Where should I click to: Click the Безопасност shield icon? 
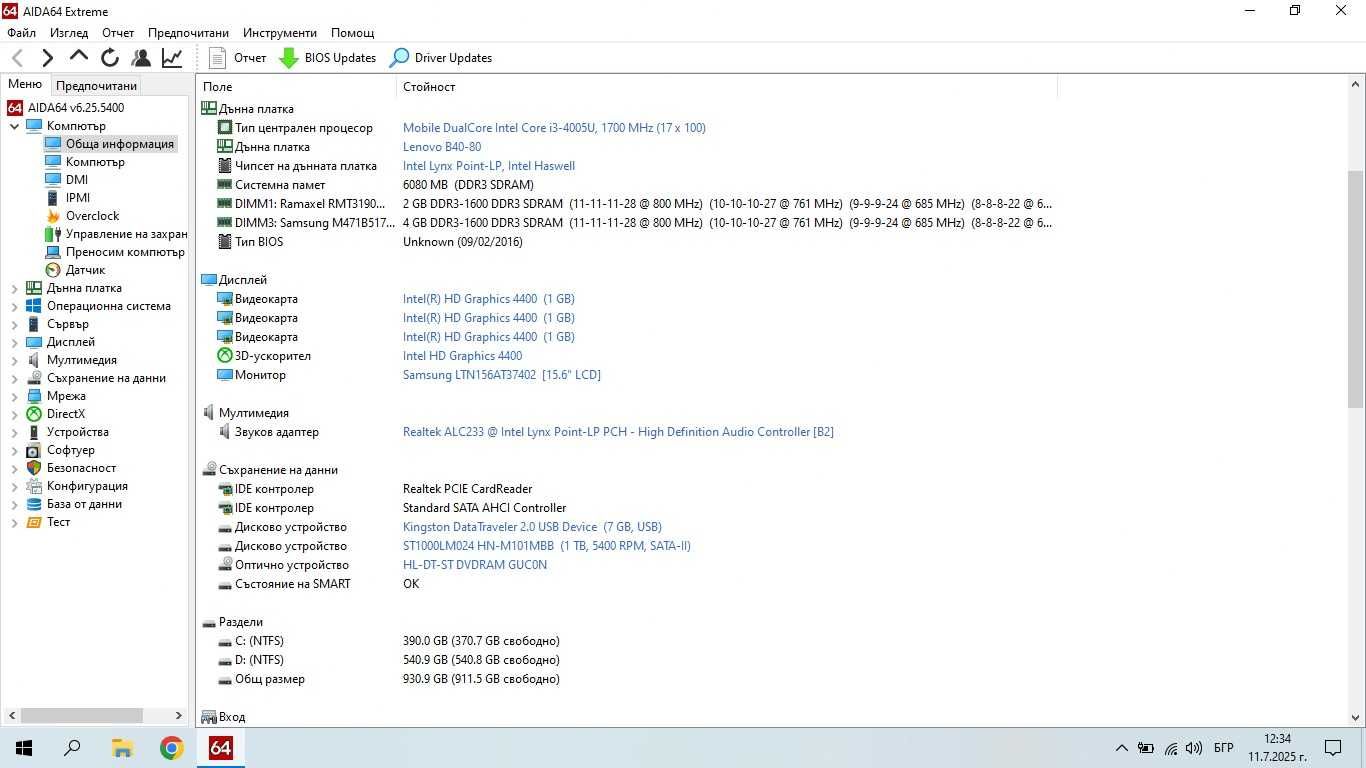(x=34, y=468)
